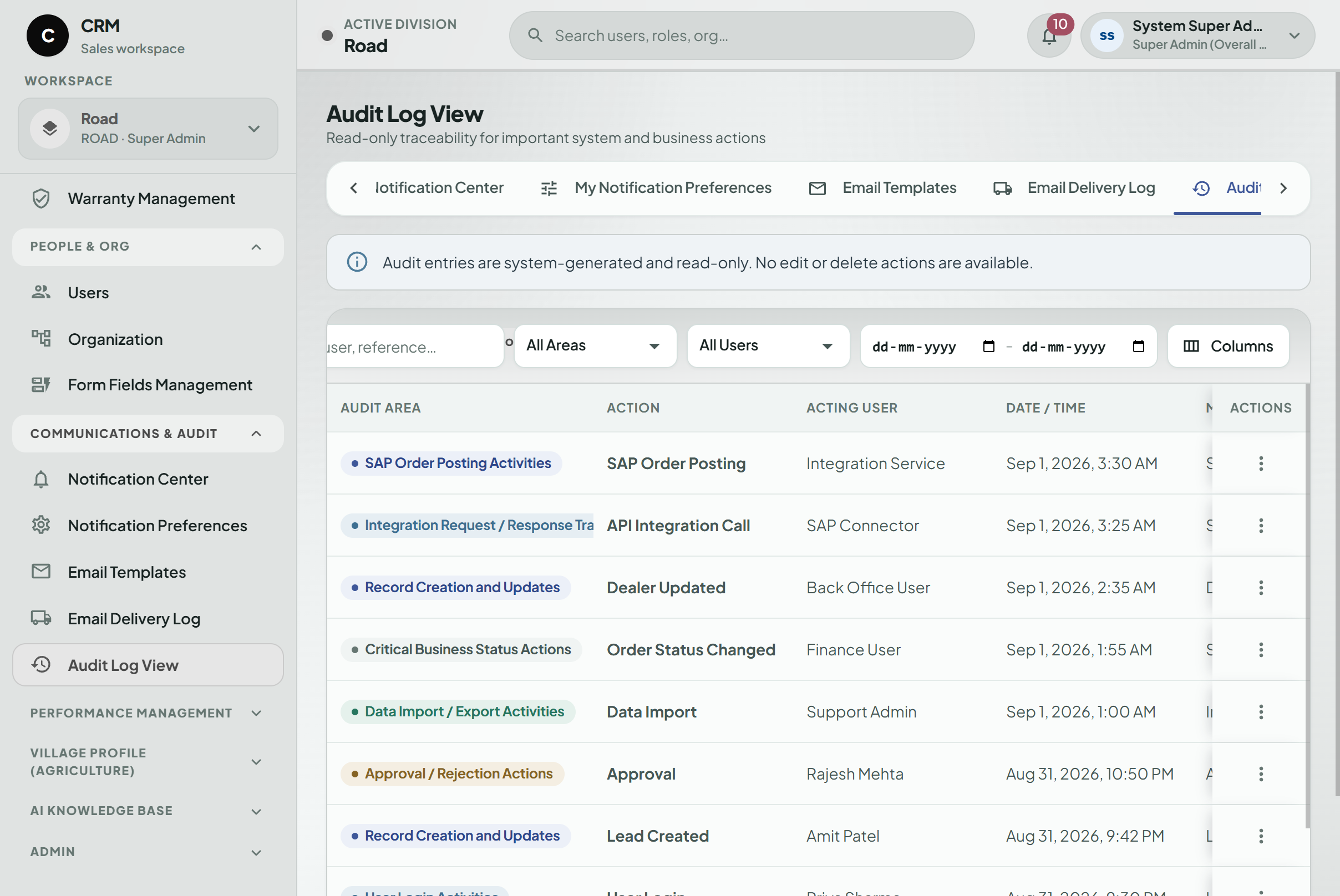
Task: Switch to the Notification Center tab
Action: pyautogui.click(x=439, y=188)
